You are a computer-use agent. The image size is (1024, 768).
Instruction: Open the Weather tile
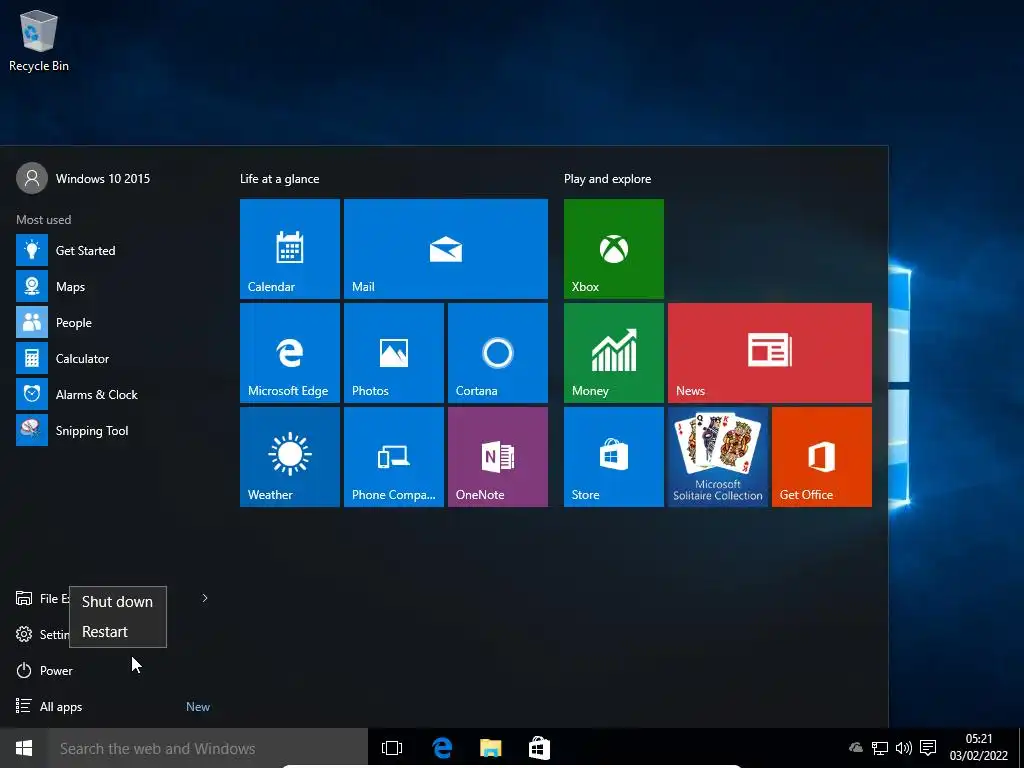tap(290, 456)
